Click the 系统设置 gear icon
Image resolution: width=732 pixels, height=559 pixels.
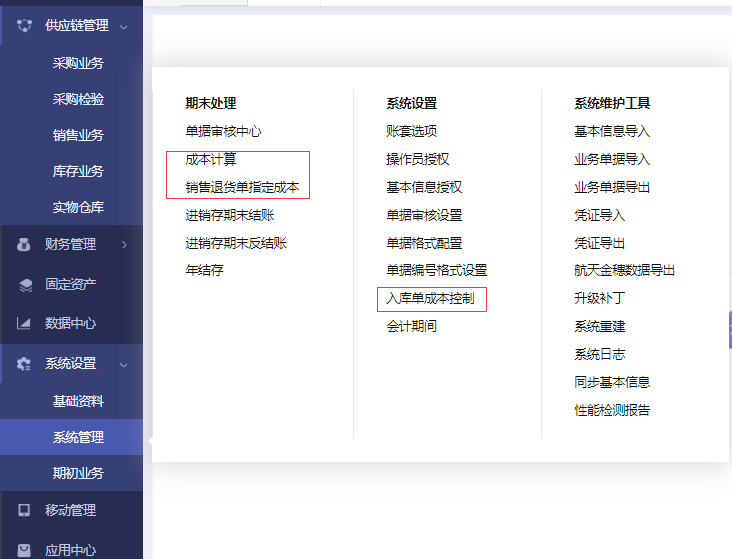(23, 363)
